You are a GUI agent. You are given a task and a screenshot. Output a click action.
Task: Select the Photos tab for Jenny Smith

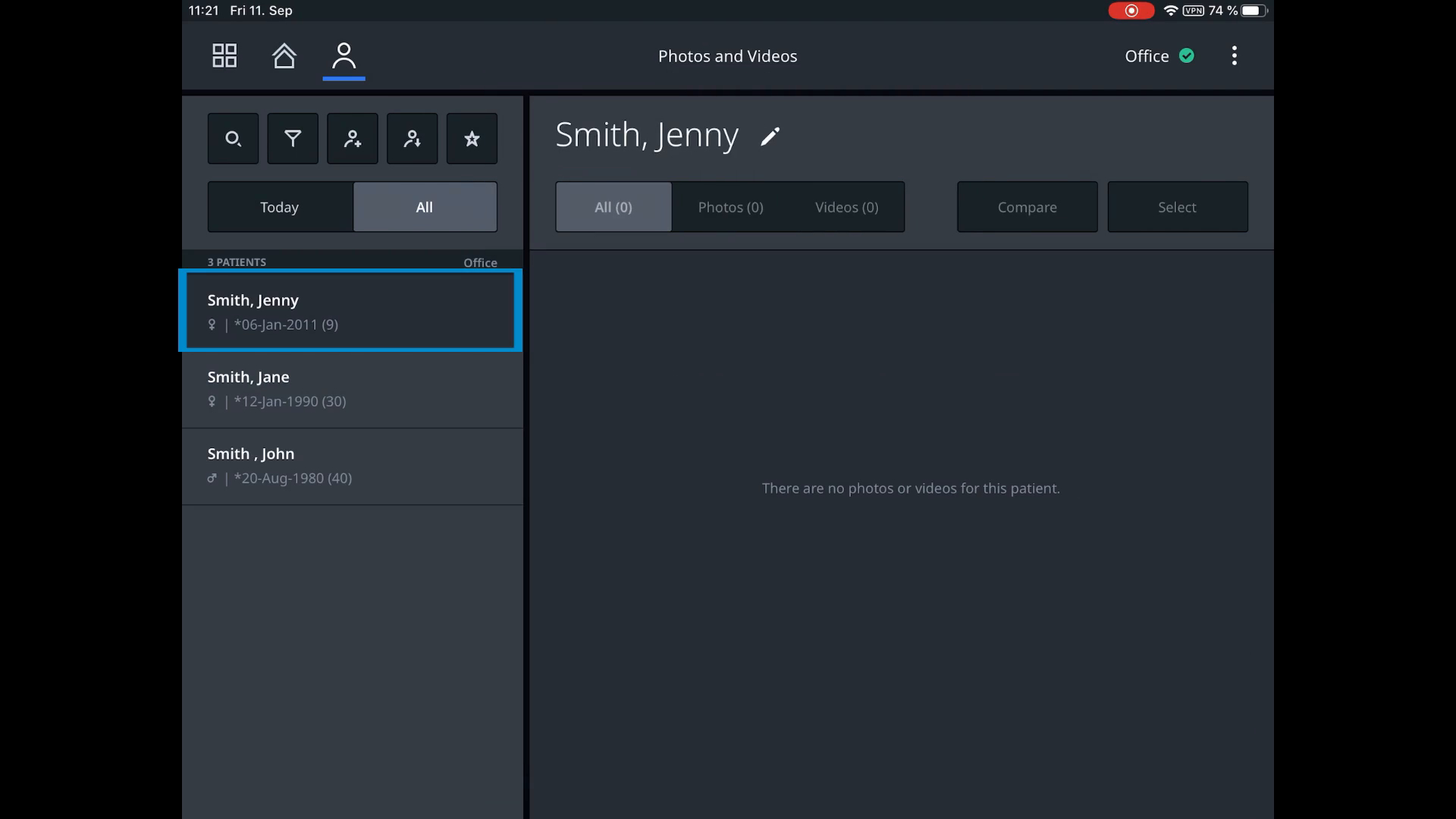point(730,207)
